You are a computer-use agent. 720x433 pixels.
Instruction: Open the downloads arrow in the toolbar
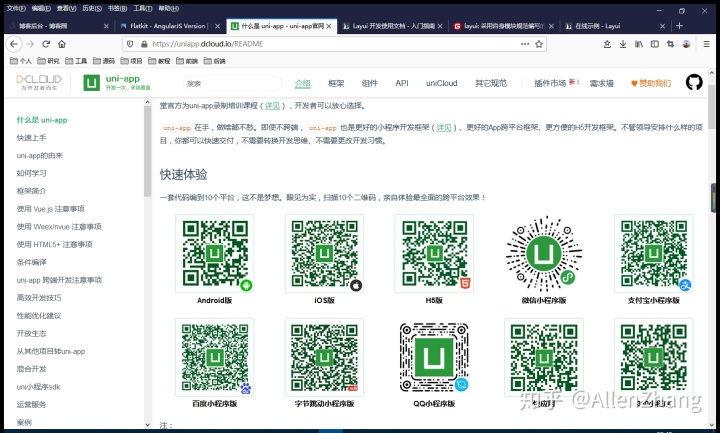click(x=623, y=44)
